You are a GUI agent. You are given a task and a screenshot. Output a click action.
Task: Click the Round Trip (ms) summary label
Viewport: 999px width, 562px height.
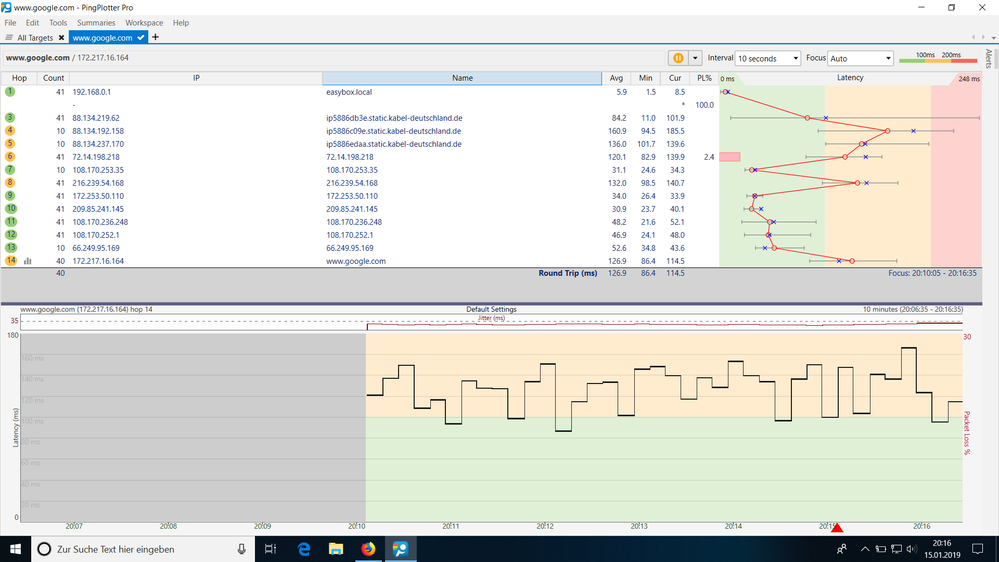[568, 273]
